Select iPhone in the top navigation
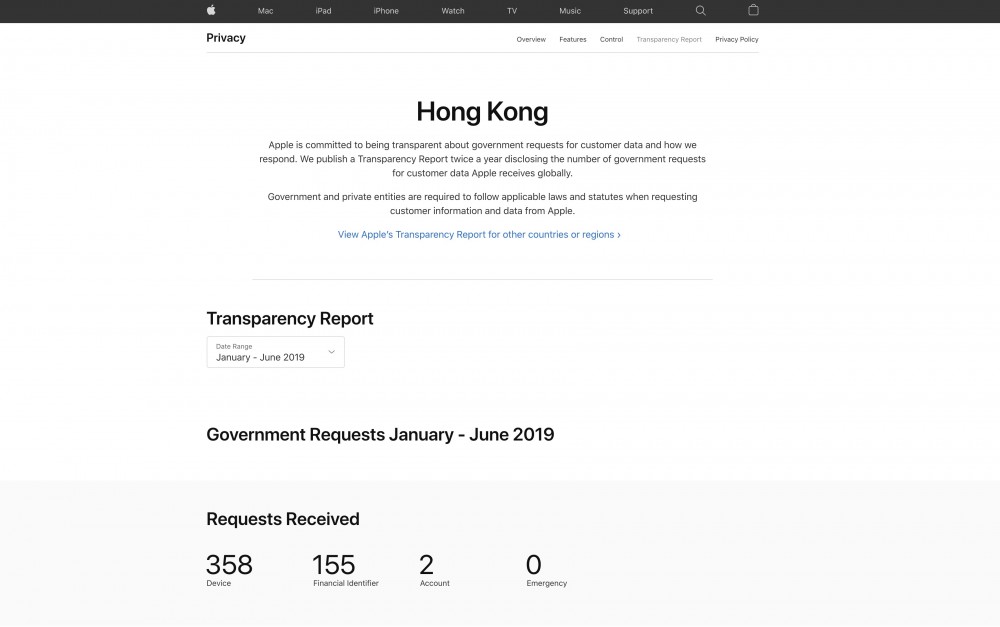The width and height of the screenshot is (1000, 627). 386,11
